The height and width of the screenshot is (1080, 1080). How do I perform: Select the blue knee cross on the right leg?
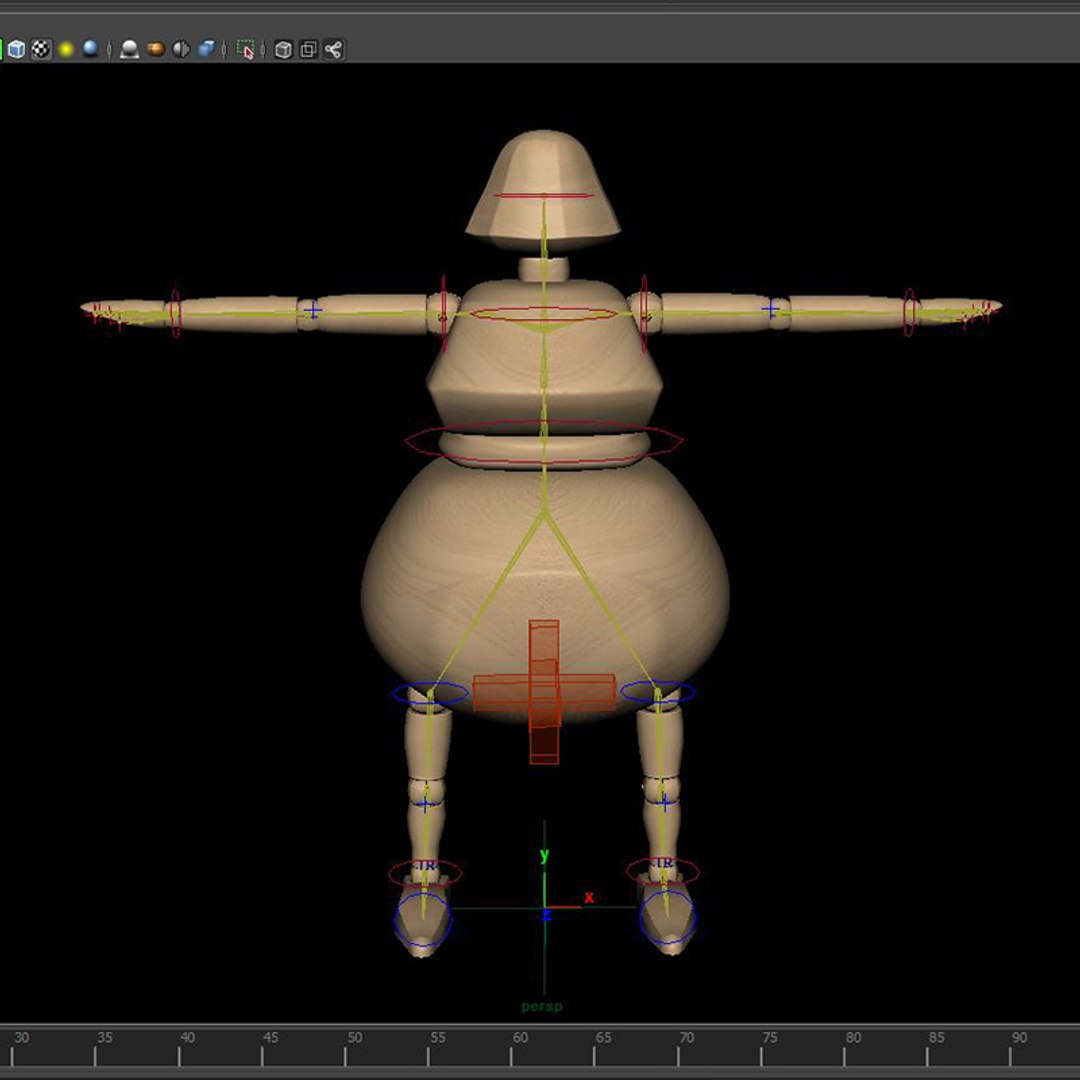(665, 802)
